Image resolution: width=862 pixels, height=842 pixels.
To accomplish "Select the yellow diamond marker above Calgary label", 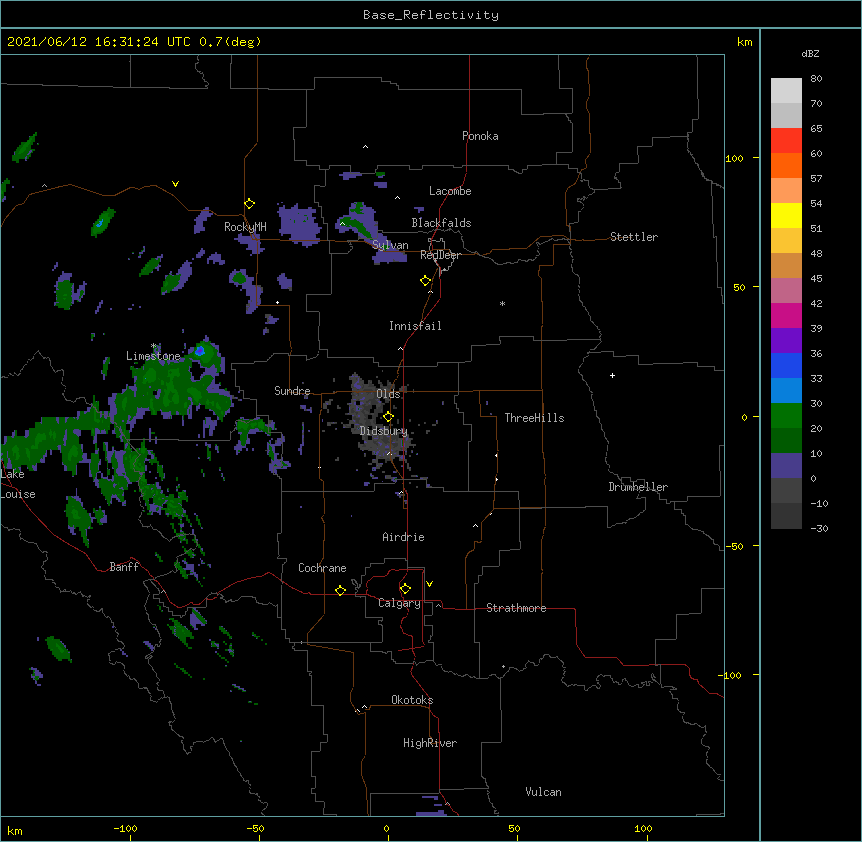I will coord(405,589).
